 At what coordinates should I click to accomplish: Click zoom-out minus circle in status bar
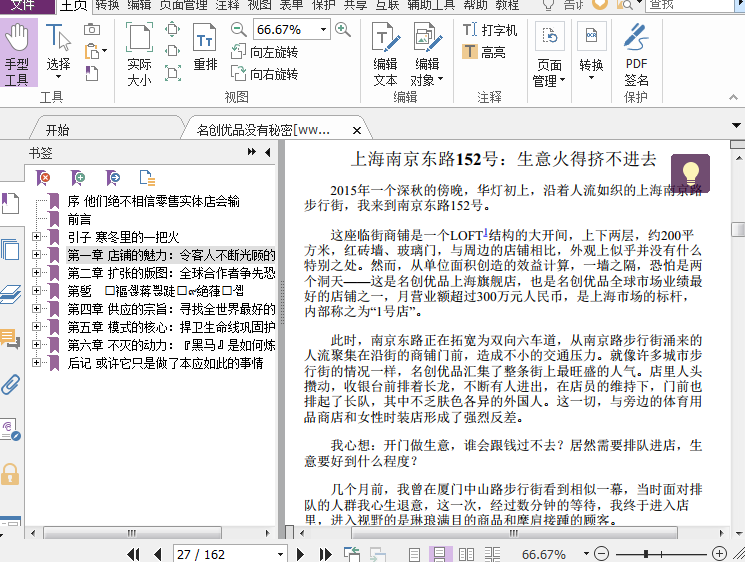point(602,553)
